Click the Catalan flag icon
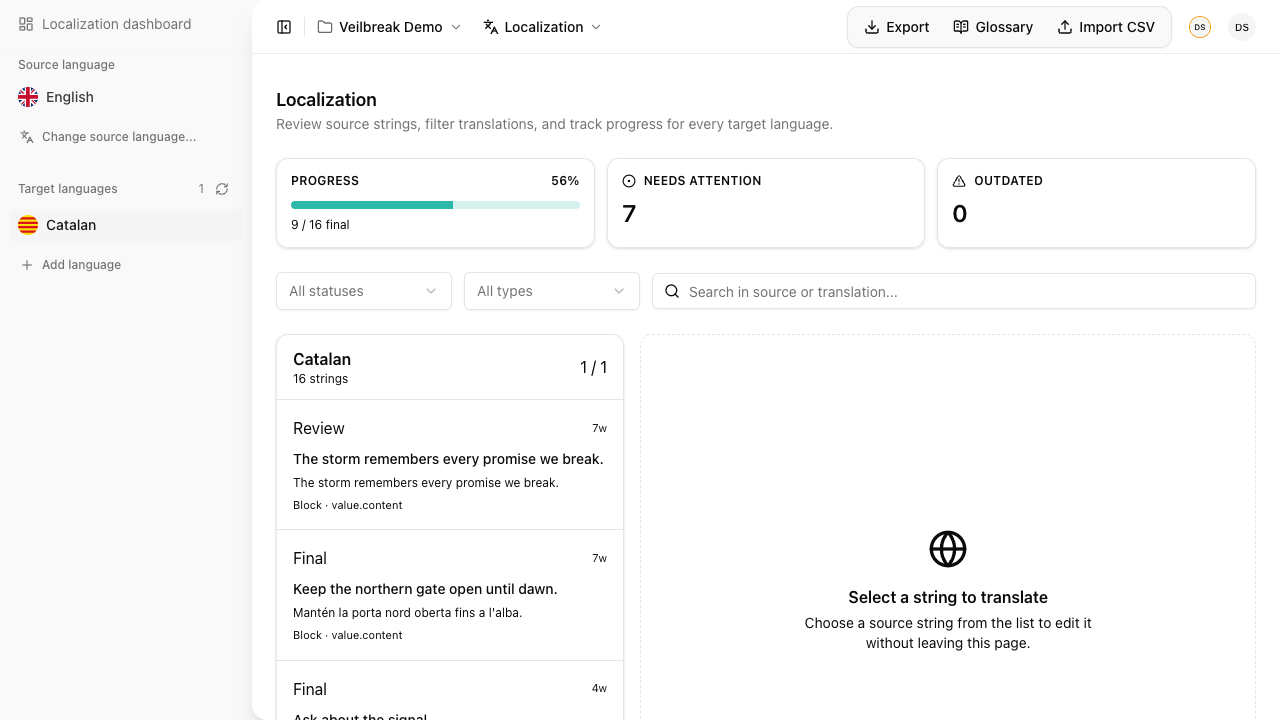The width and height of the screenshot is (1280, 720). point(28,225)
